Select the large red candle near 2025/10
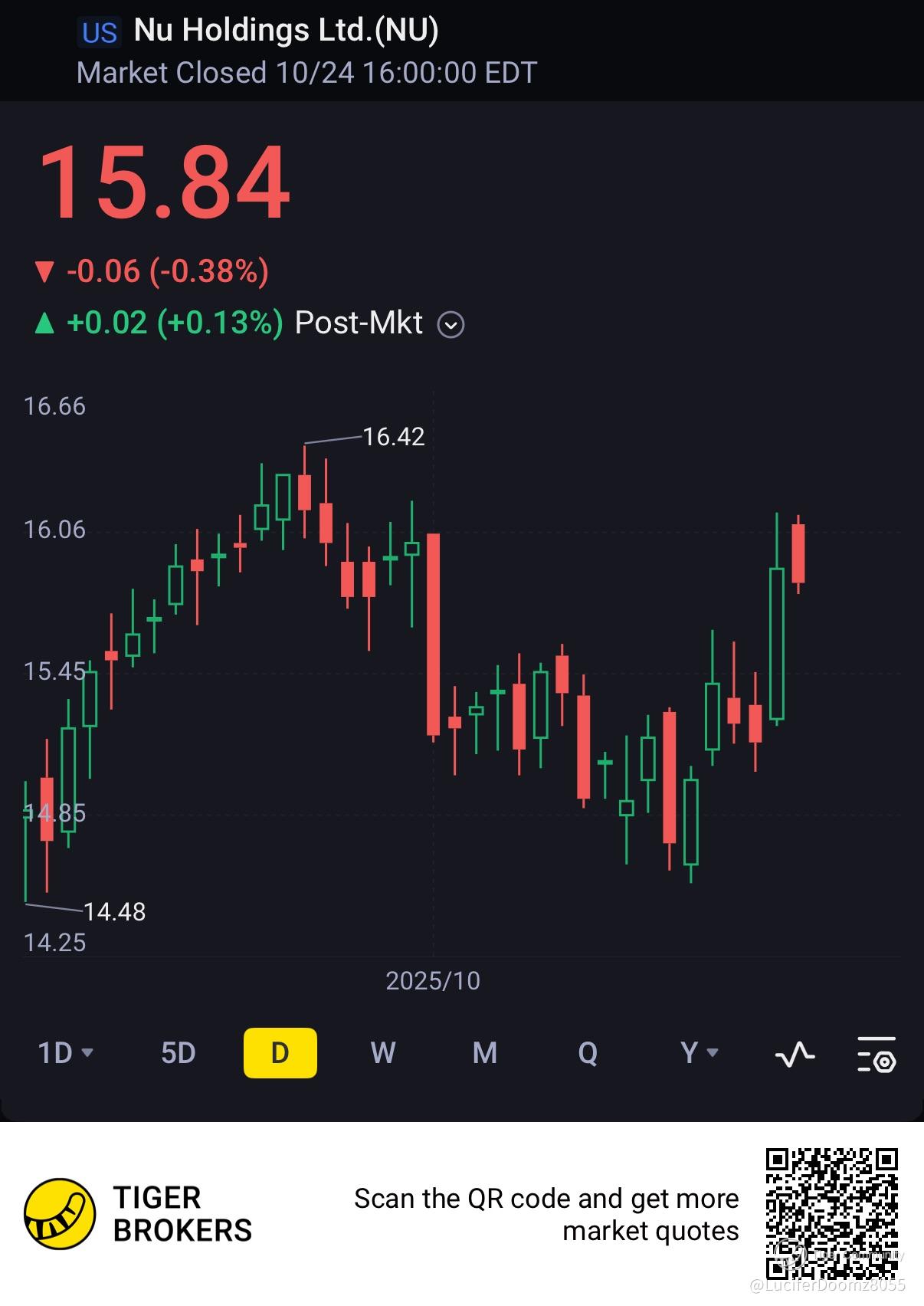 coord(433,635)
